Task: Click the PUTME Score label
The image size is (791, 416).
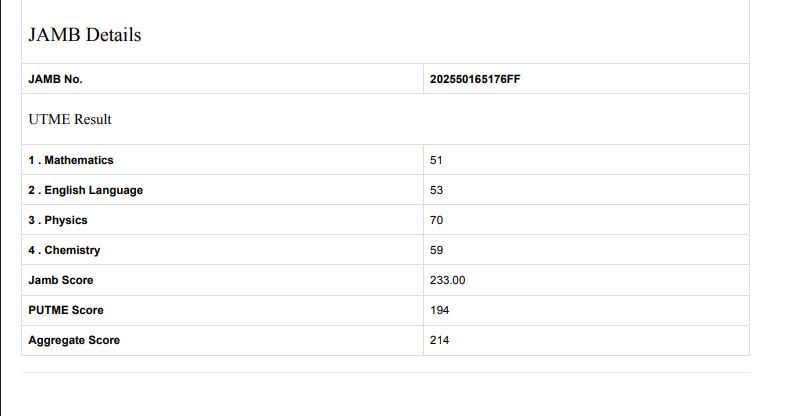Action: [x=66, y=310]
